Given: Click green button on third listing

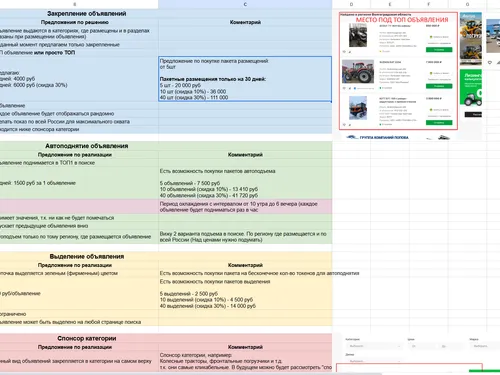Looking at the screenshot, I should pos(439,123).
